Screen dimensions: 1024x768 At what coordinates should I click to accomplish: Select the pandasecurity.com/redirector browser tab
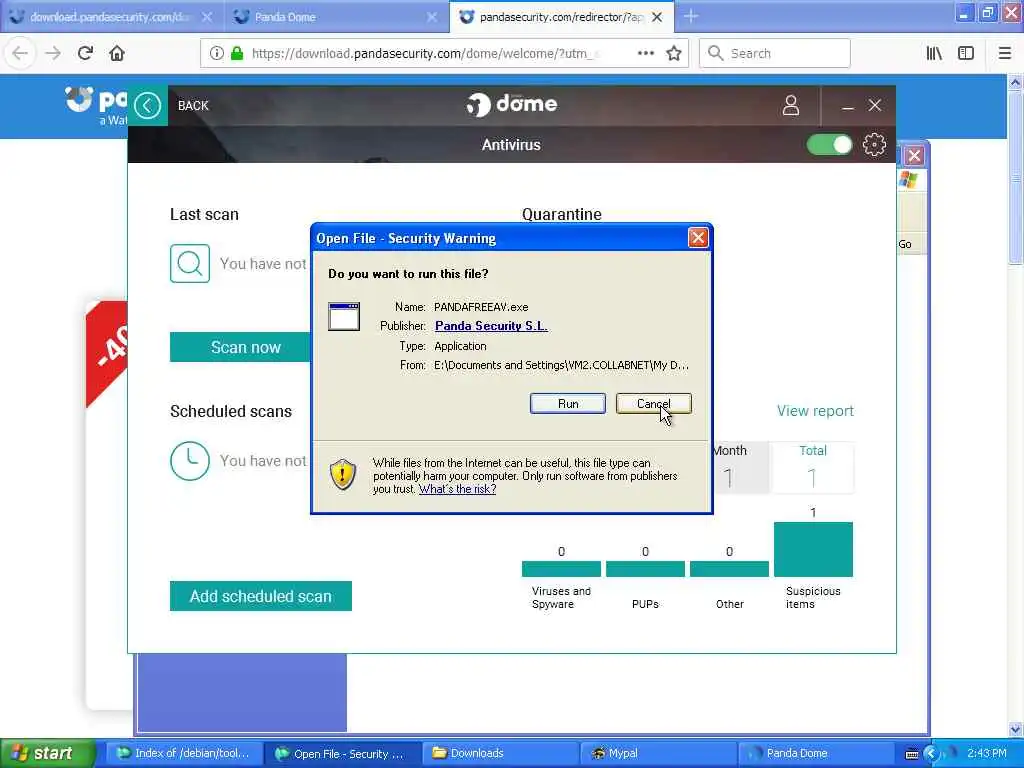[x=560, y=17]
